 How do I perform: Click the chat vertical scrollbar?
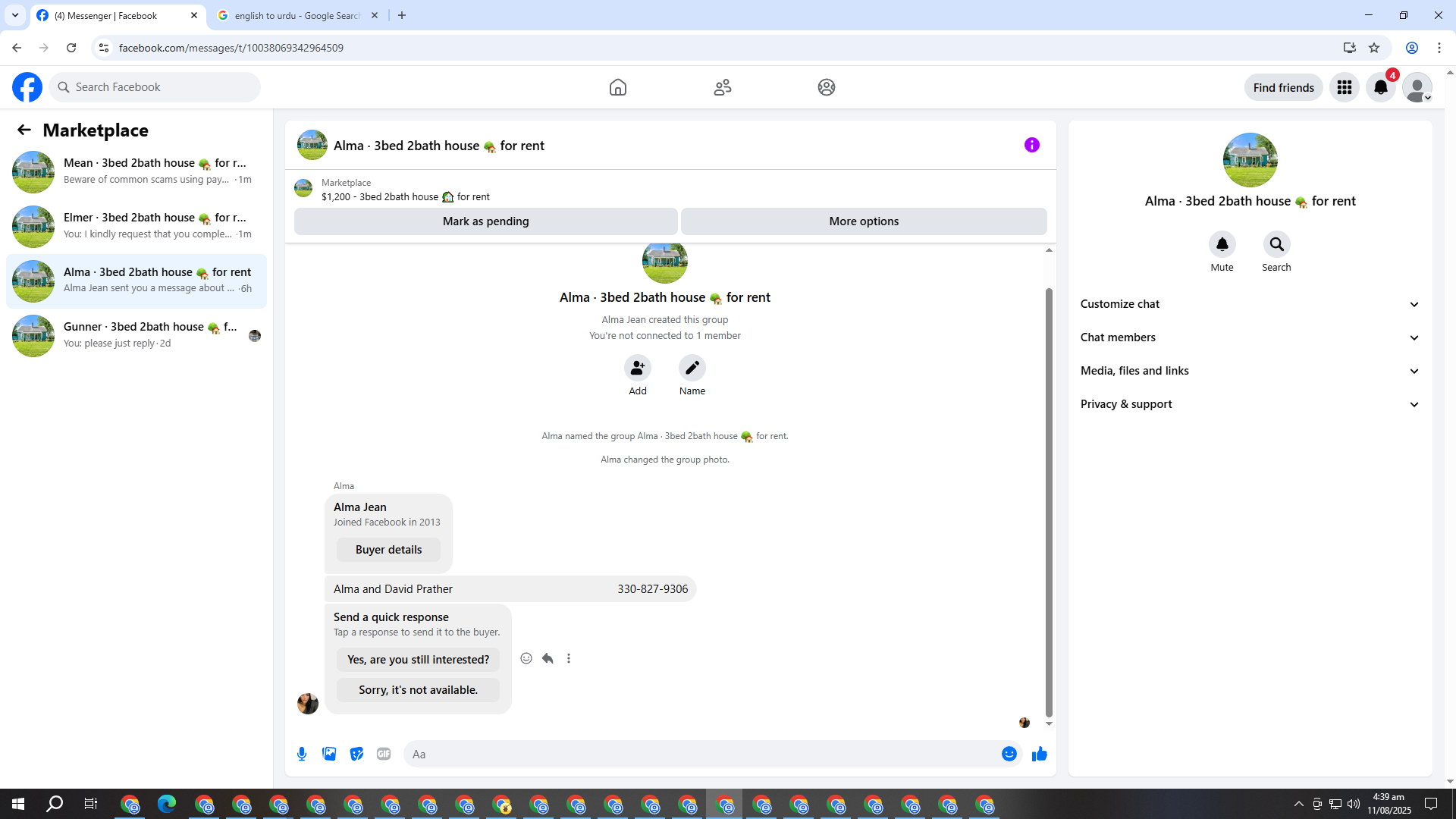tap(1049, 500)
